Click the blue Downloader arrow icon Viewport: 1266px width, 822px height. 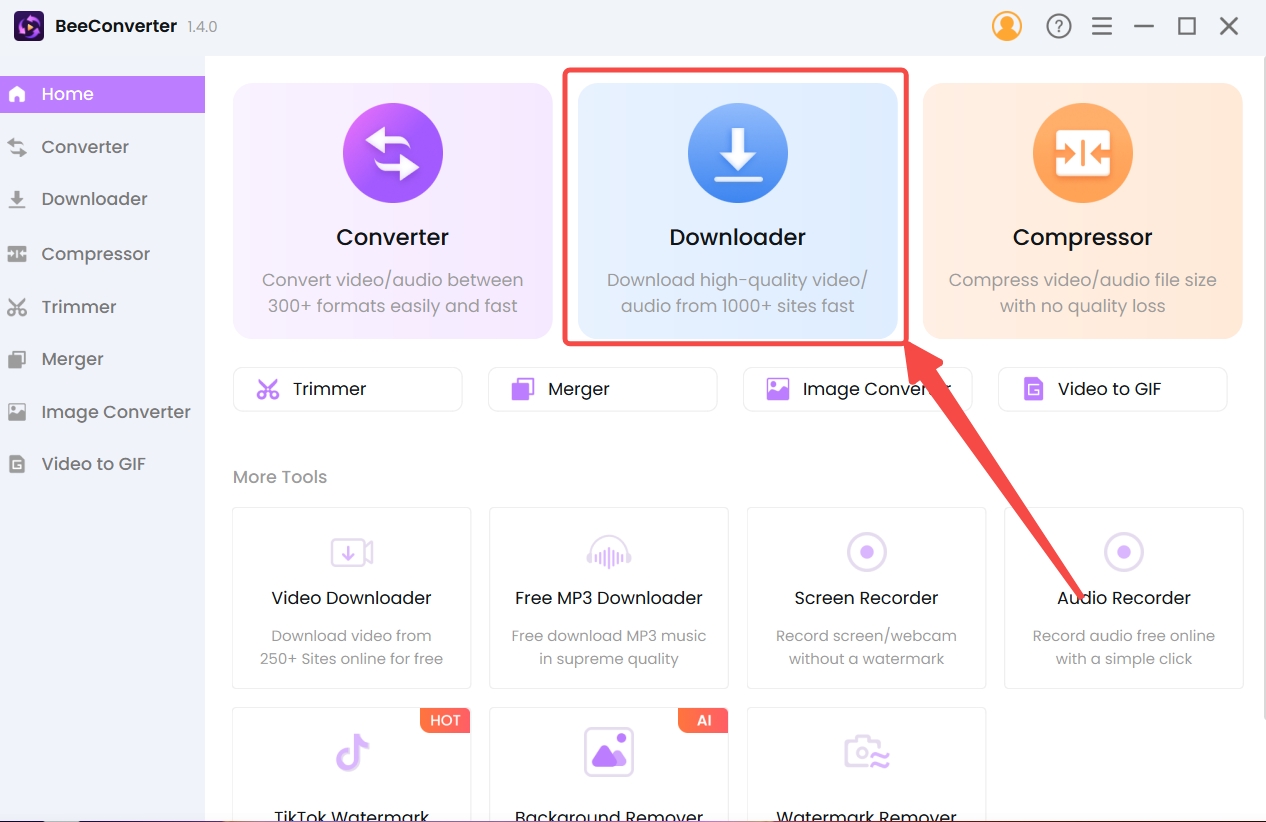click(x=738, y=153)
